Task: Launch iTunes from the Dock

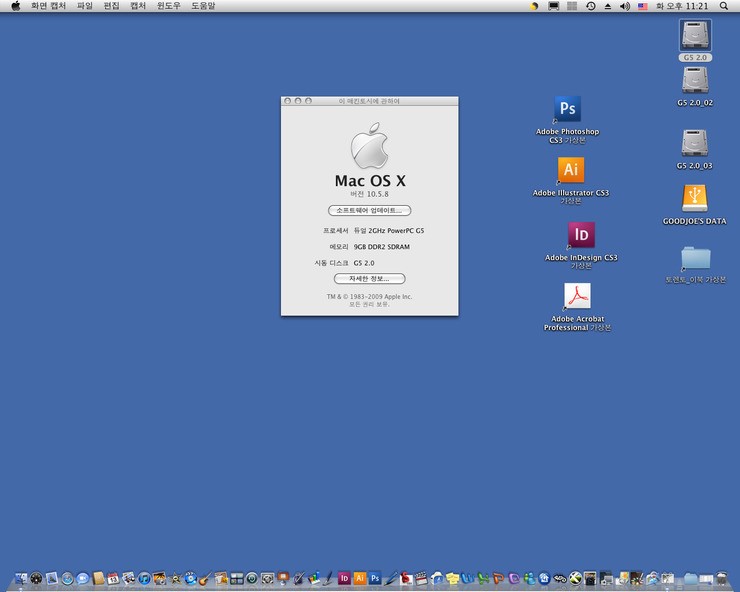Action: pyautogui.click(x=145, y=578)
